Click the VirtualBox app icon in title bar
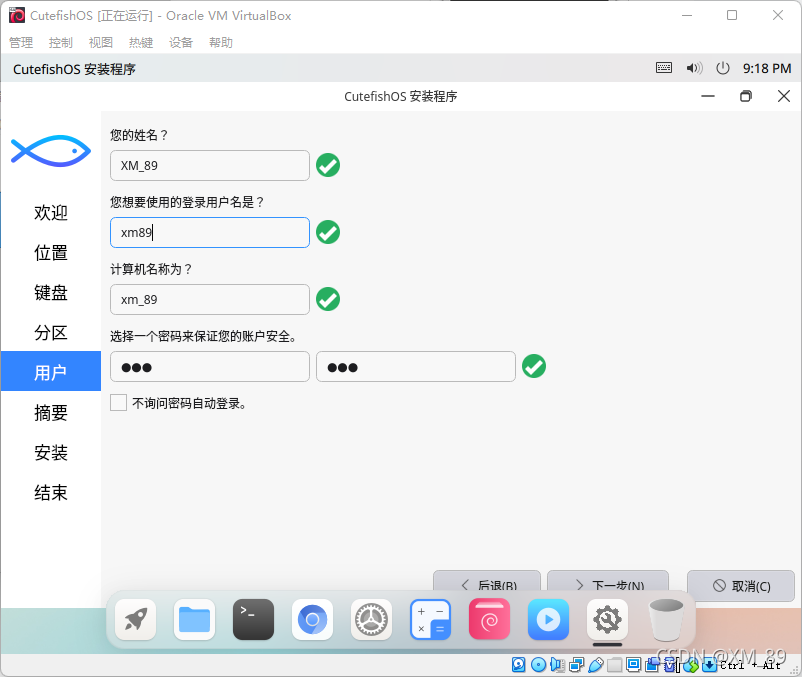 (17, 15)
